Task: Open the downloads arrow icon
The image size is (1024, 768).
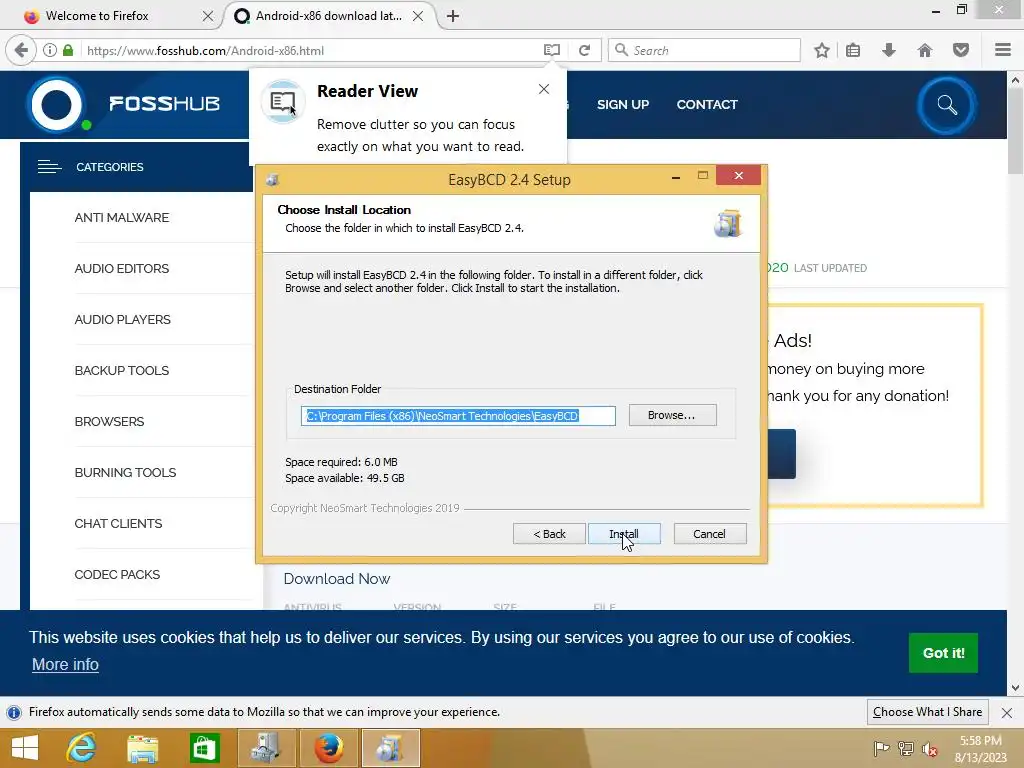Action: tap(889, 50)
